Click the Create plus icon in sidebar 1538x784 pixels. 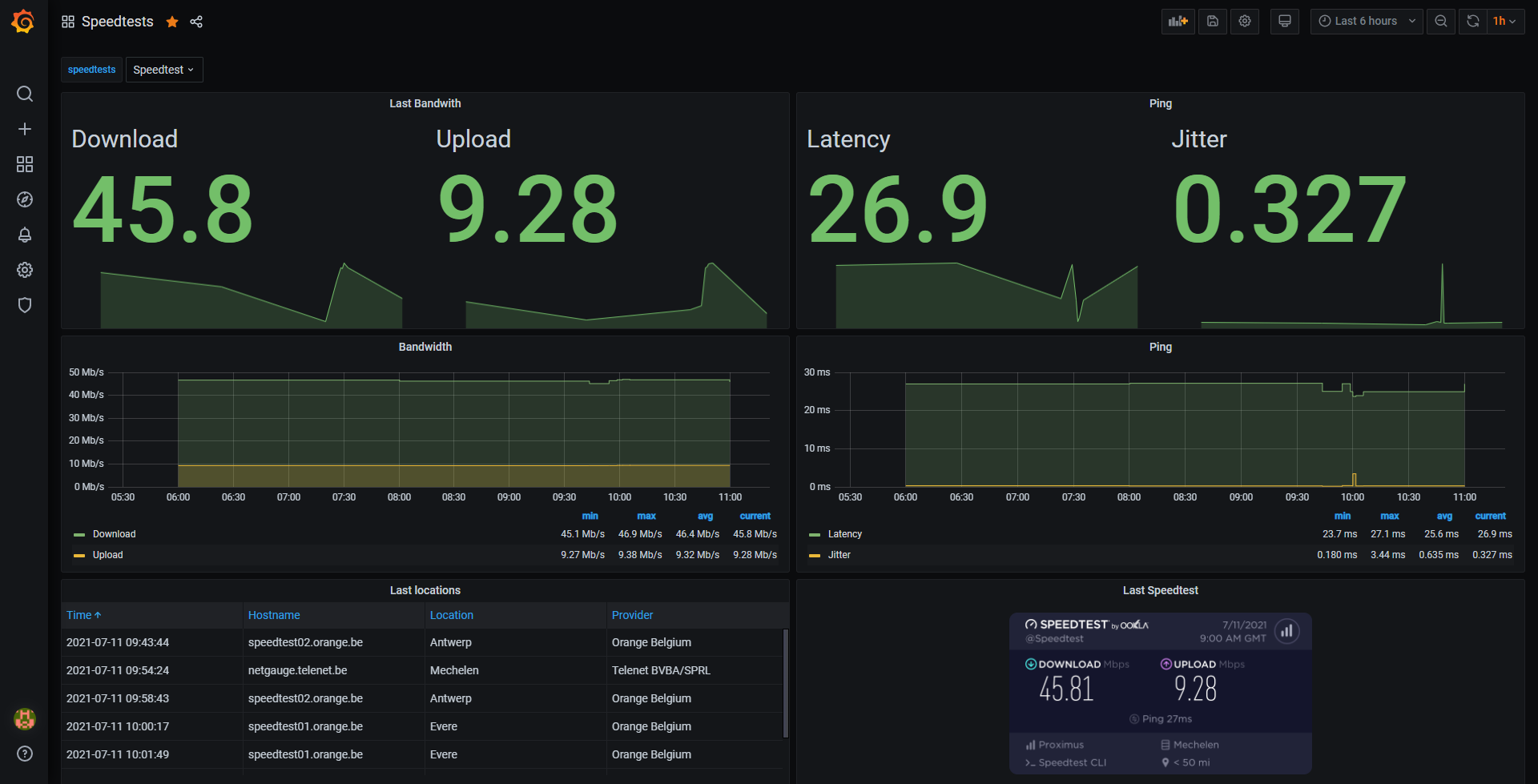(25, 129)
